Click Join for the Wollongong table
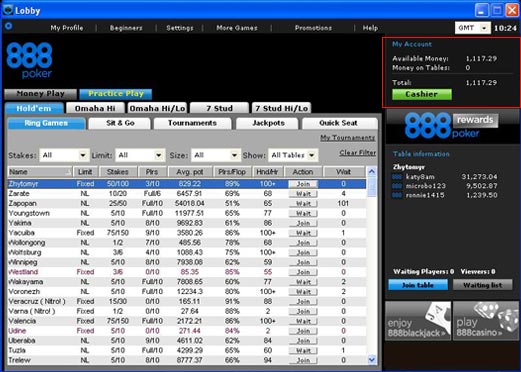This screenshot has height=372, width=521. tap(303, 243)
